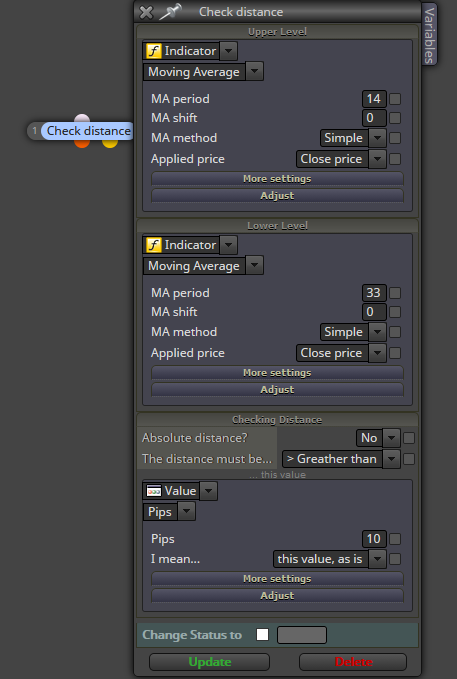457x679 pixels.
Task: Pin the Check distance panel
Action: coord(170,12)
